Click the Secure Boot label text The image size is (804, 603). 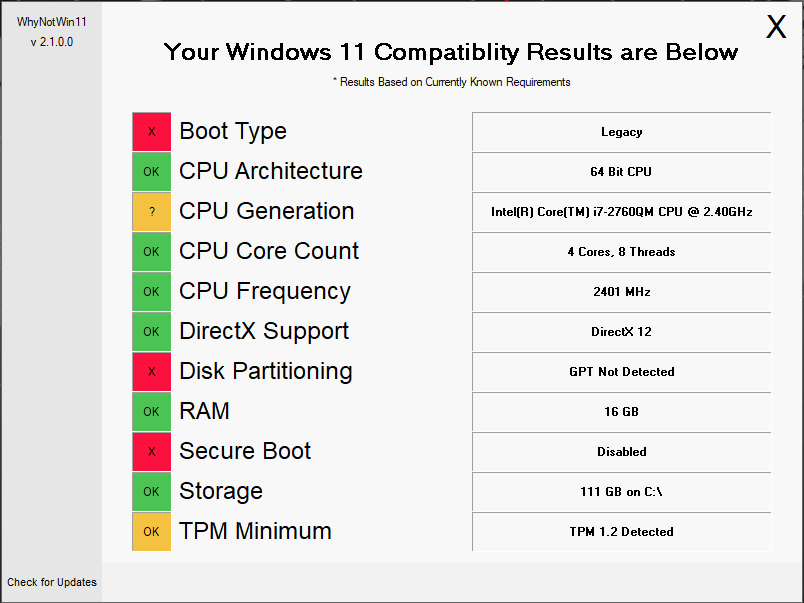click(245, 451)
